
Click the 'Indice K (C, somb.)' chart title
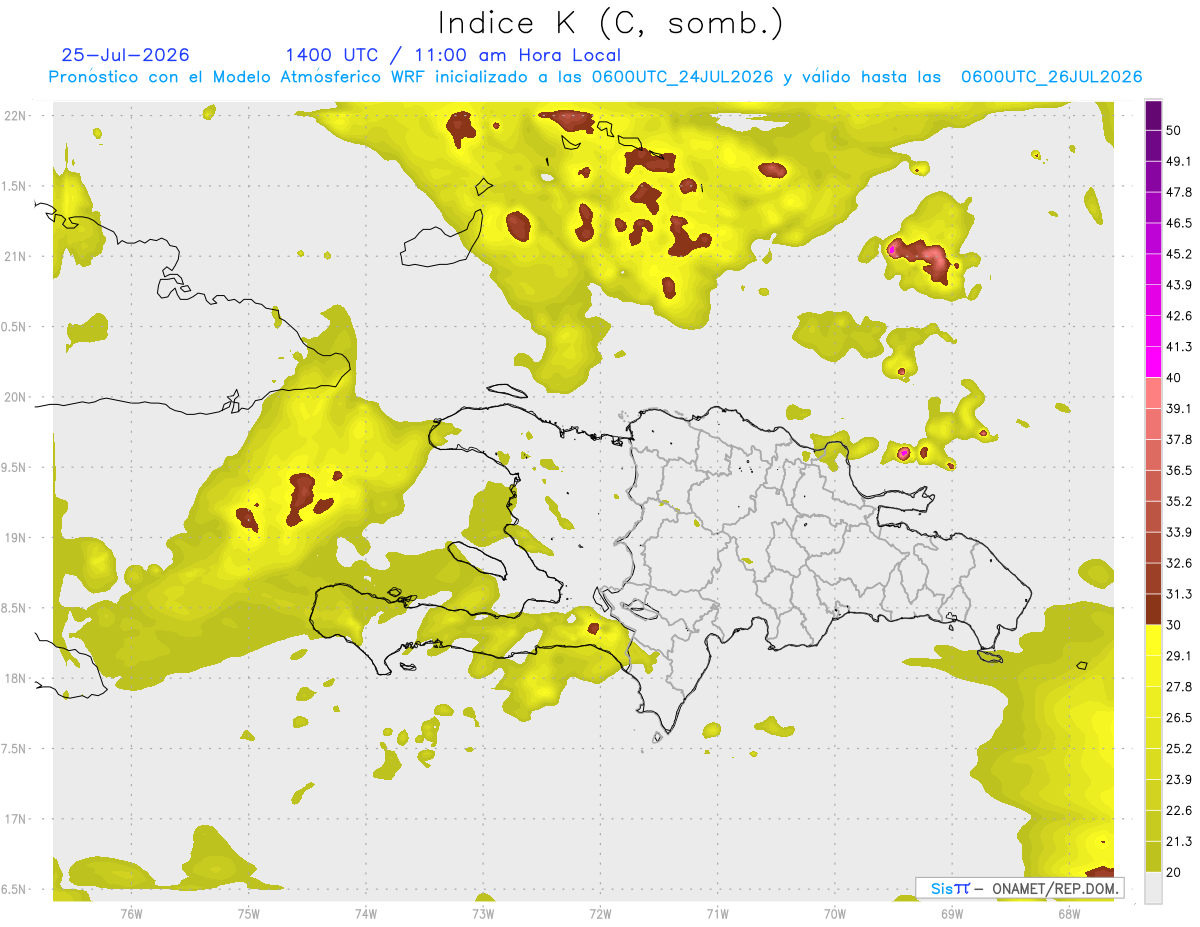pyautogui.click(x=611, y=23)
